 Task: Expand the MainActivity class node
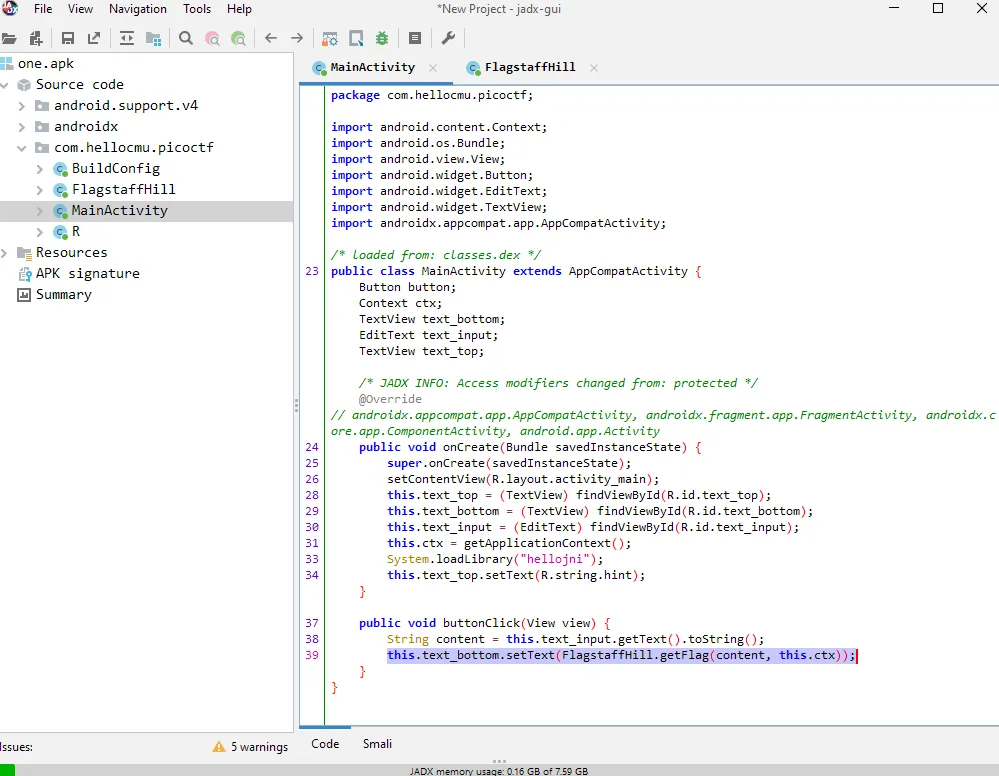(x=40, y=211)
